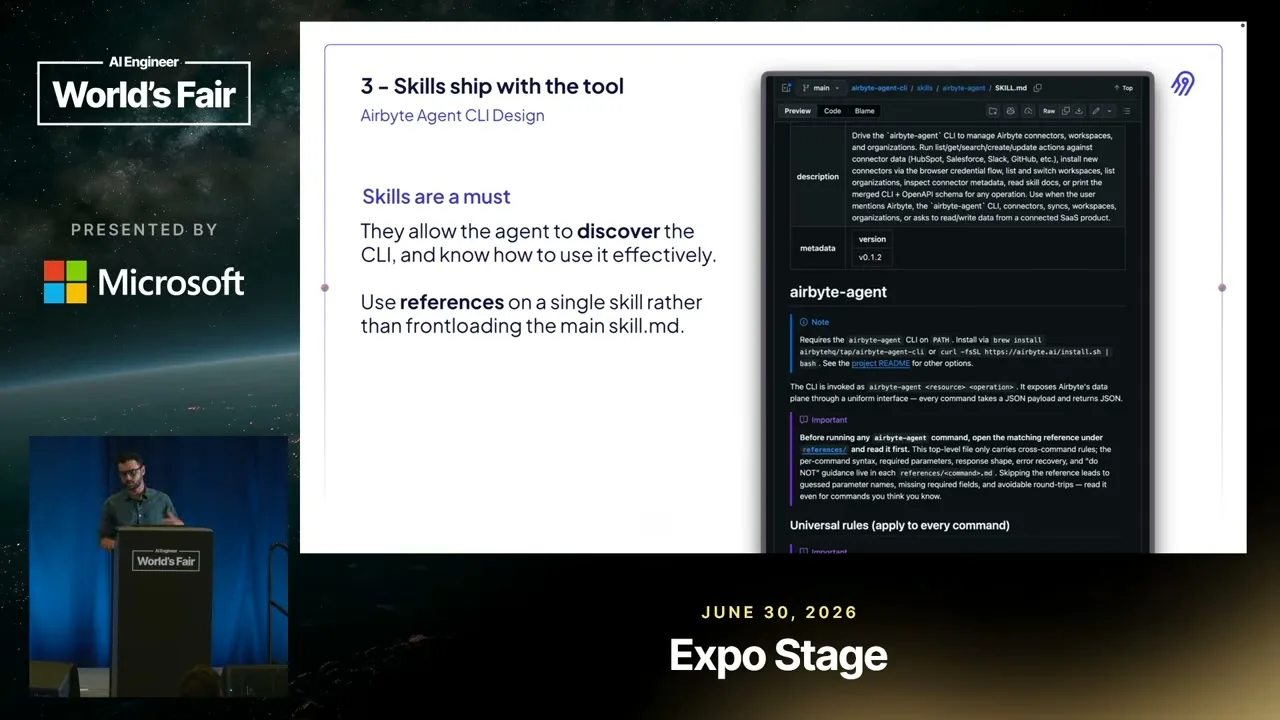Viewport: 1280px width, 720px height.
Task: Switch to the Blame tab
Action: (x=864, y=111)
